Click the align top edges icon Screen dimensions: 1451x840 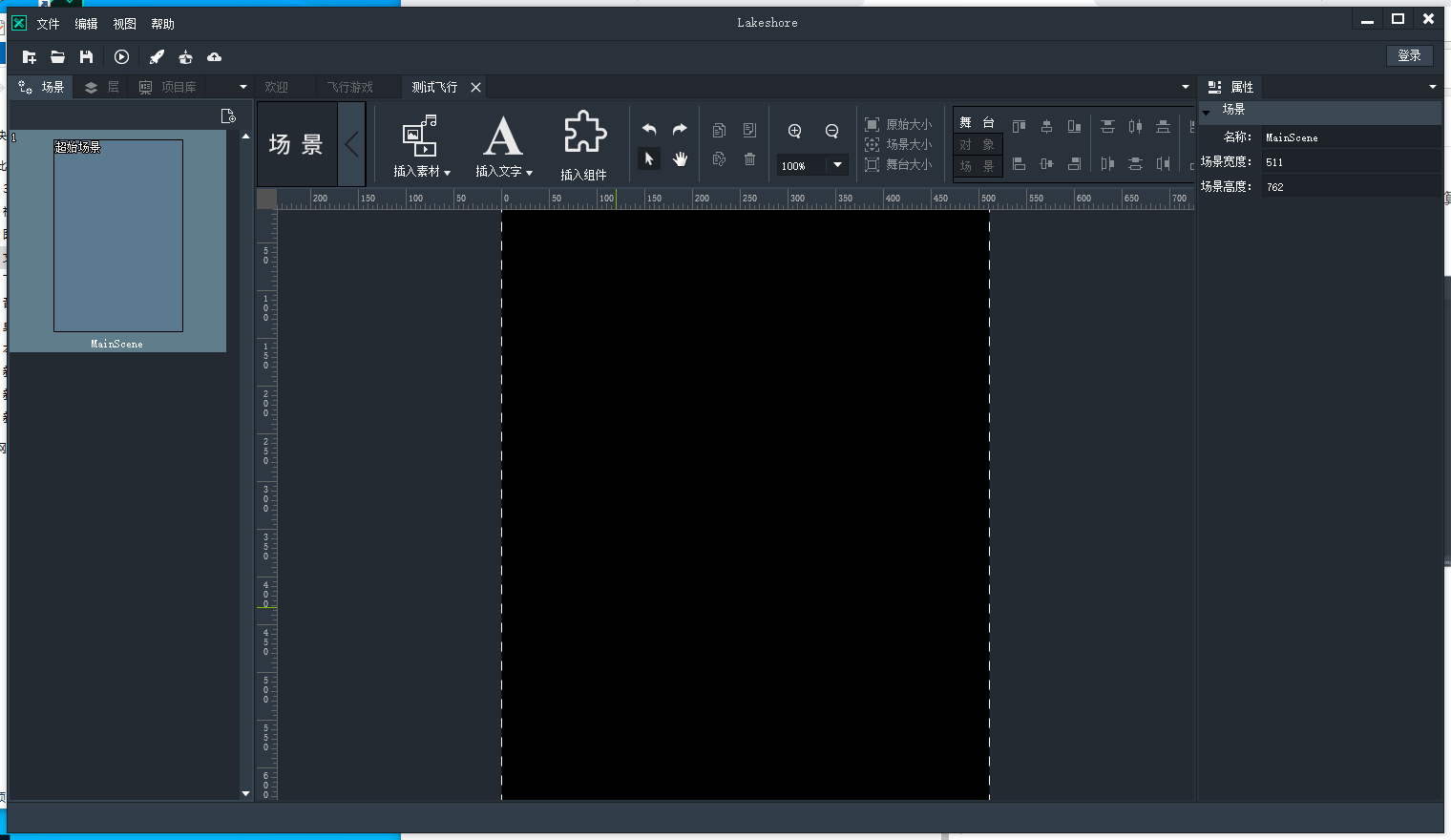tap(1019, 126)
